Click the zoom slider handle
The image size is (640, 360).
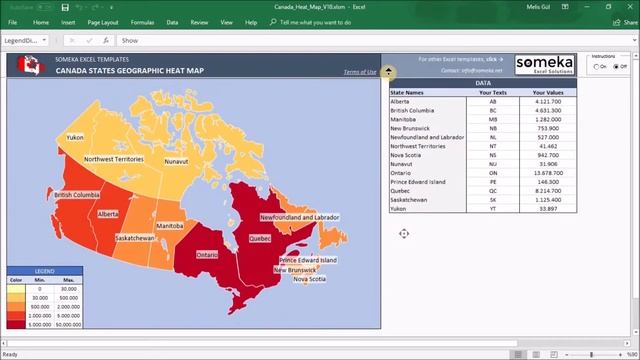(591, 355)
